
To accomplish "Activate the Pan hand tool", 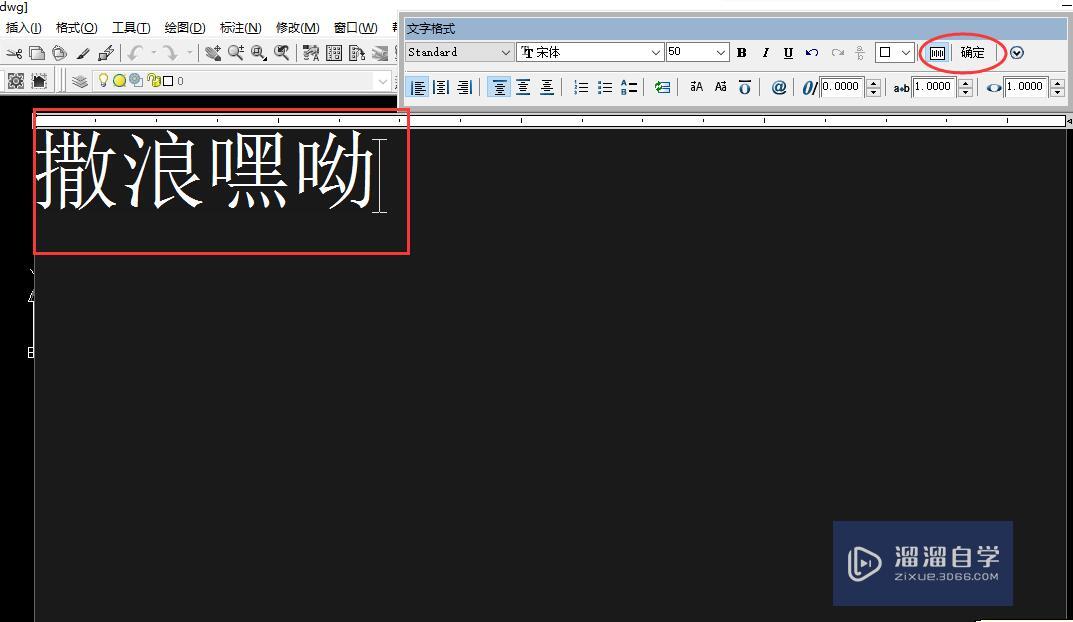I will [213, 53].
